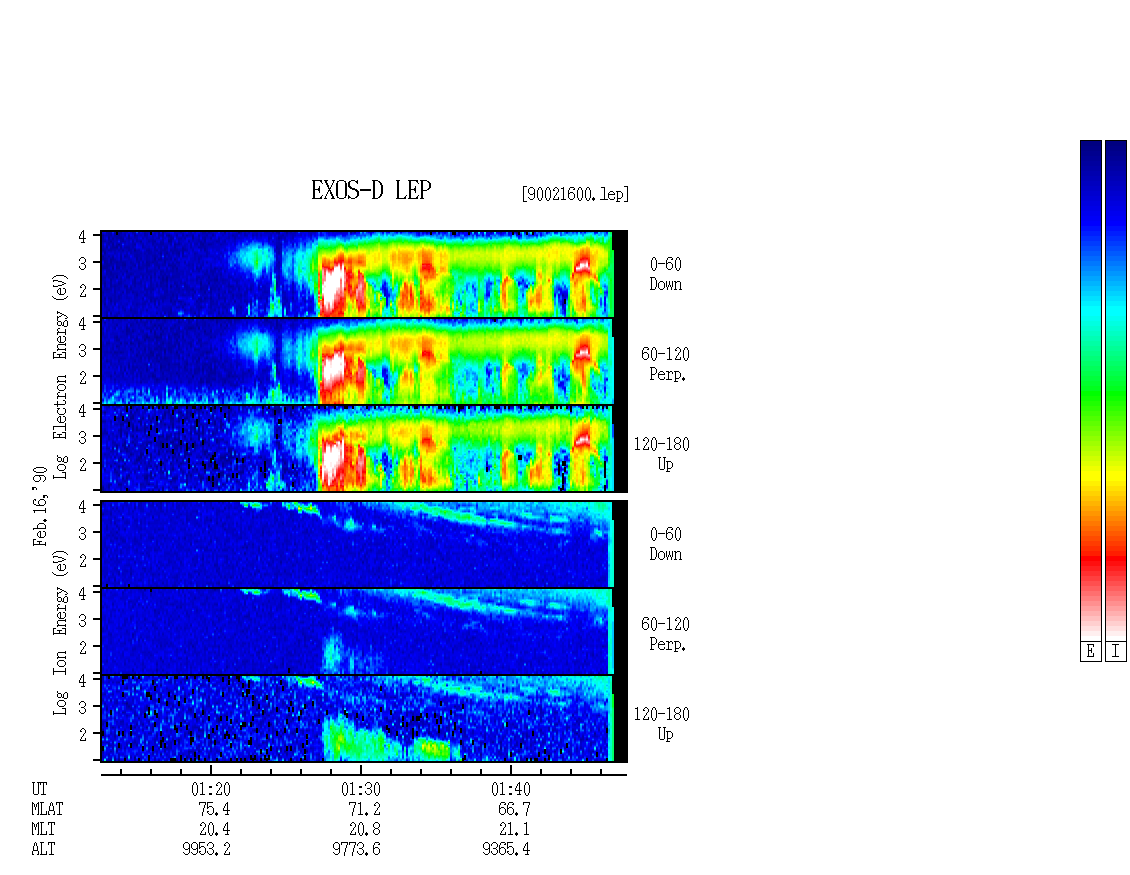This screenshot has width=1130, height=875.
Task: Click the ALT row label
Action: (43, 849)
